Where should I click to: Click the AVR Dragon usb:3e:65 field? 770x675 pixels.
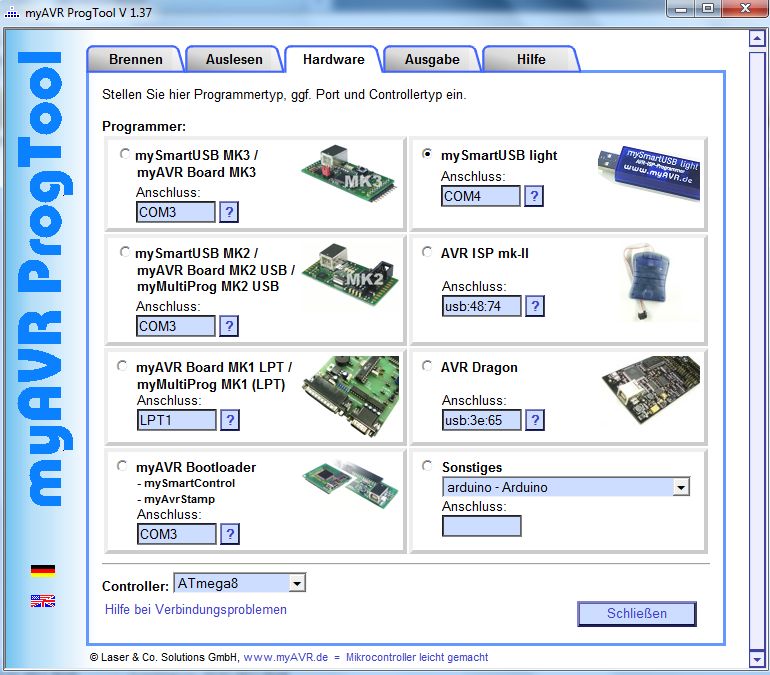(482, 420)
